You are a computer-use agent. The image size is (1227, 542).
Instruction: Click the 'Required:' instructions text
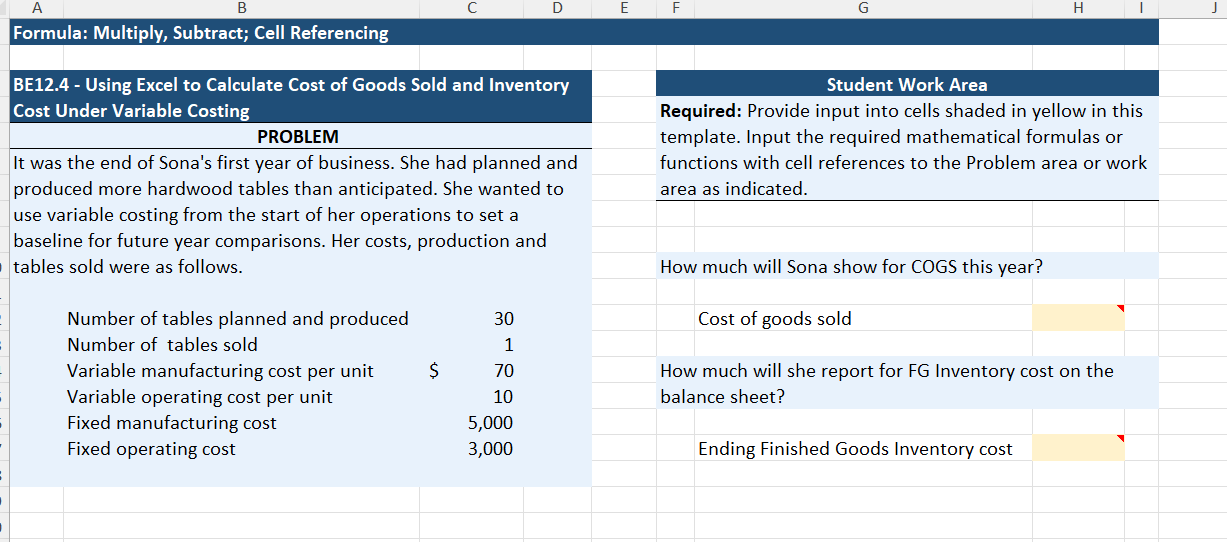(x=904, y=149)
